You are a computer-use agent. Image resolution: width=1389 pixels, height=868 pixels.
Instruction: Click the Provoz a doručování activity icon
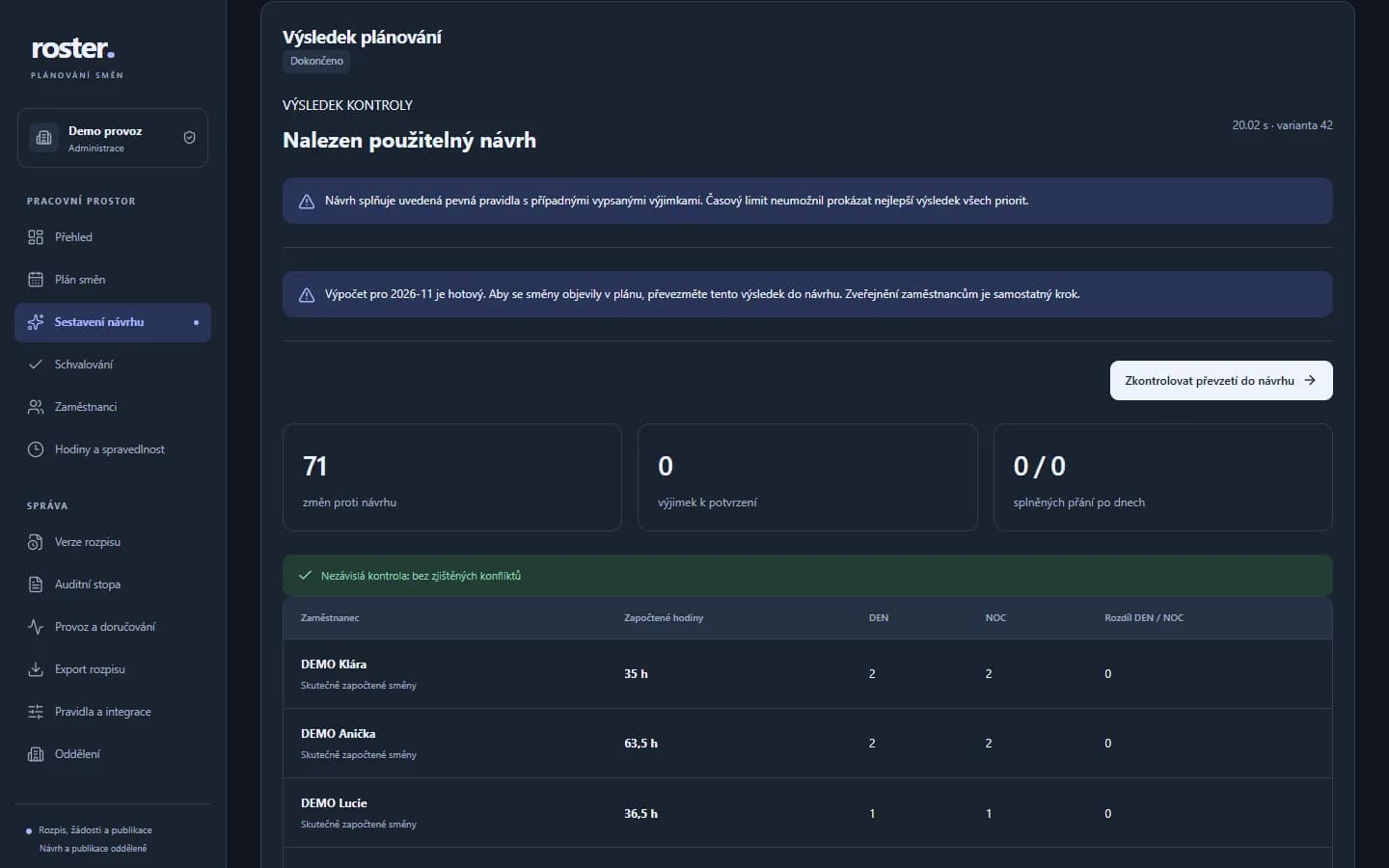[x=36, y=627]
